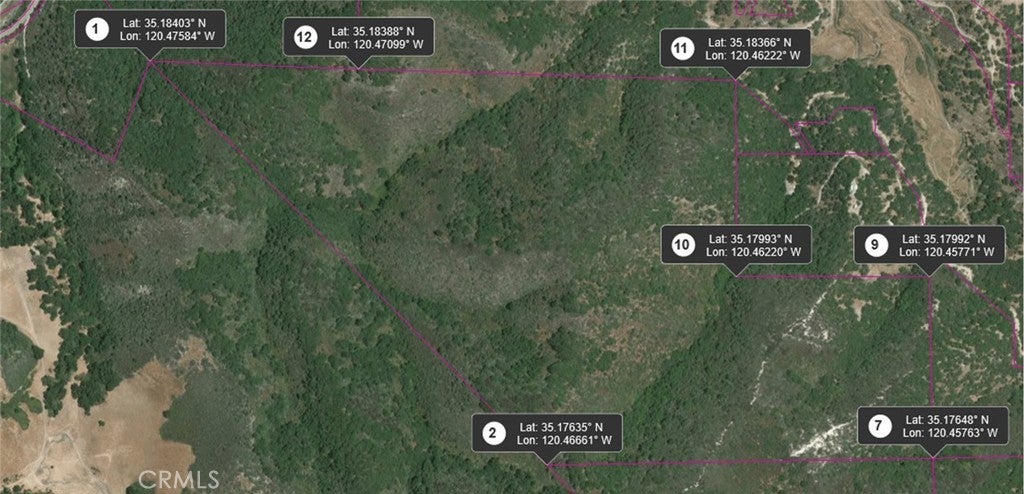Click the CRMLS watermark logo

click(x=178, y=480)
